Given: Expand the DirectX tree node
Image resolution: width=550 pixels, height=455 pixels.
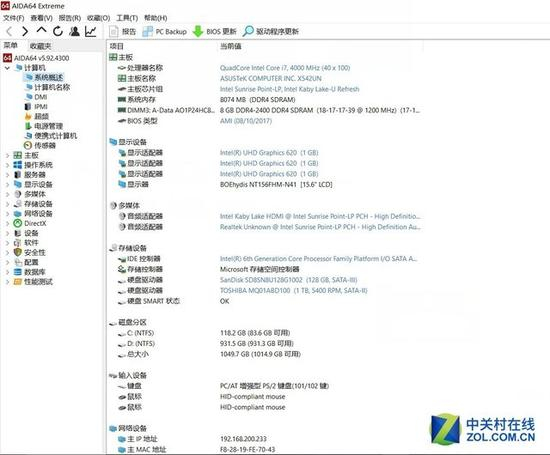Looking at the screenshot, I should click(7, 223).
